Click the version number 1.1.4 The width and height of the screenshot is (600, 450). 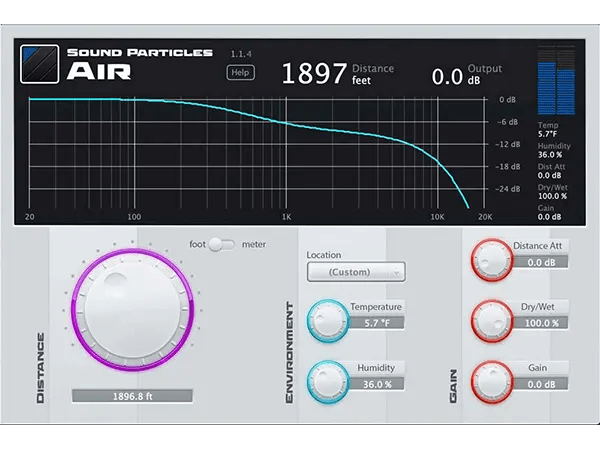click(241, 54)
